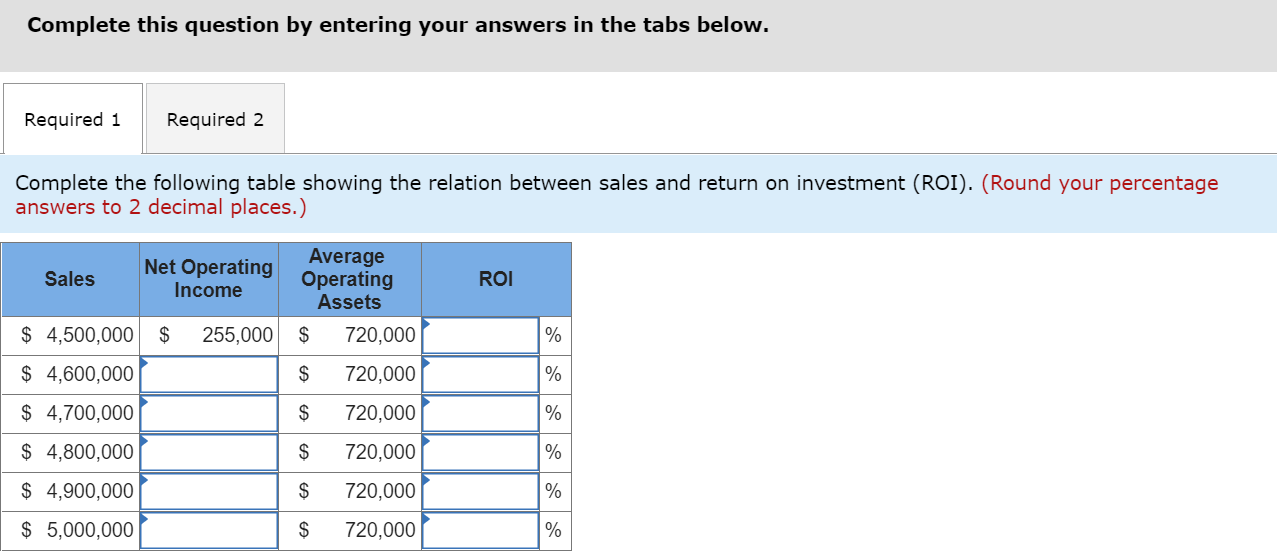Image resolution: width=1288 pixels, height=557 pixels.
Task: Click the Average Operating Assets header
Action: [348, 279]
